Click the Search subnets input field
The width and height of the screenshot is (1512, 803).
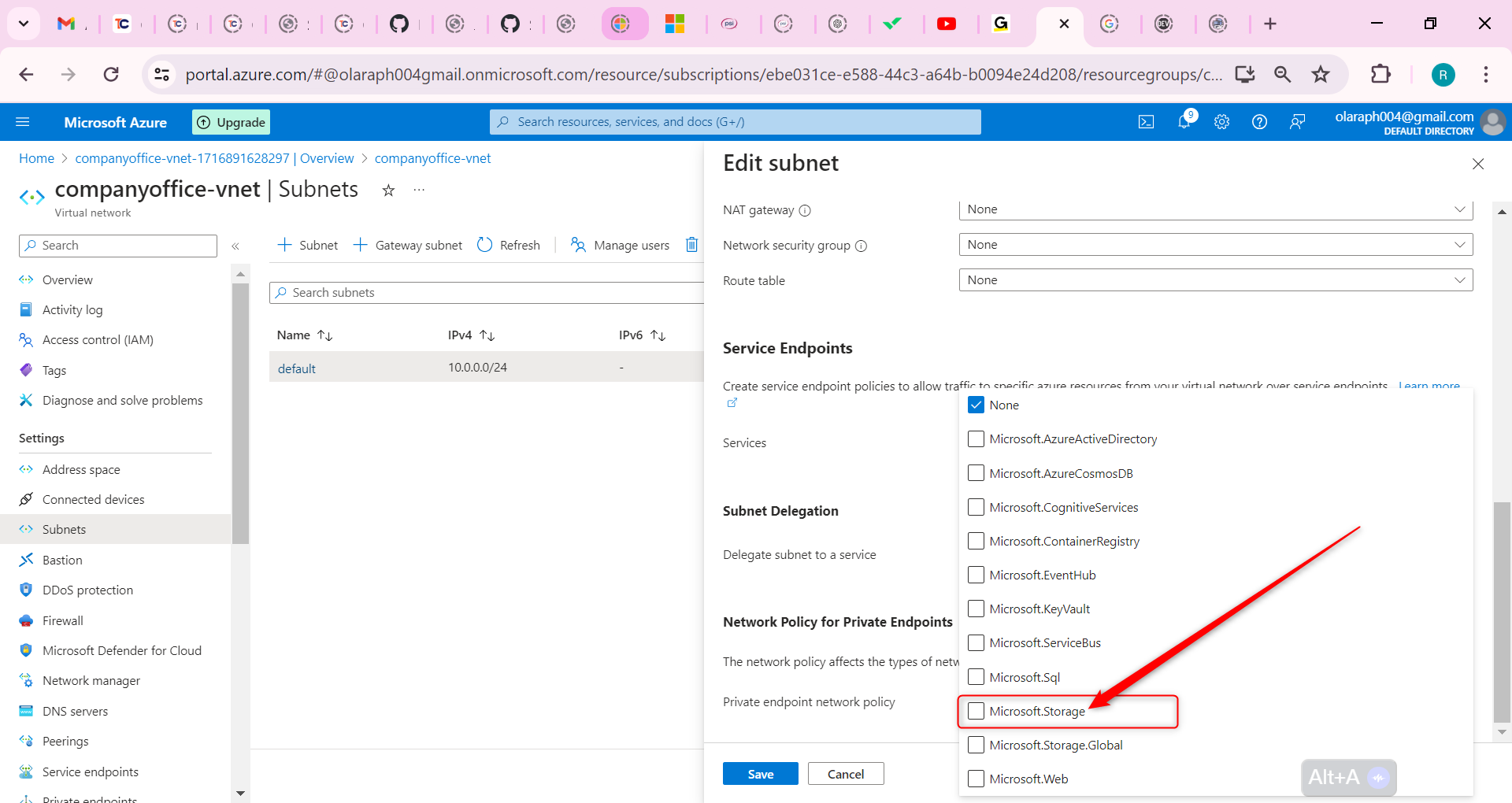[488, 293]
